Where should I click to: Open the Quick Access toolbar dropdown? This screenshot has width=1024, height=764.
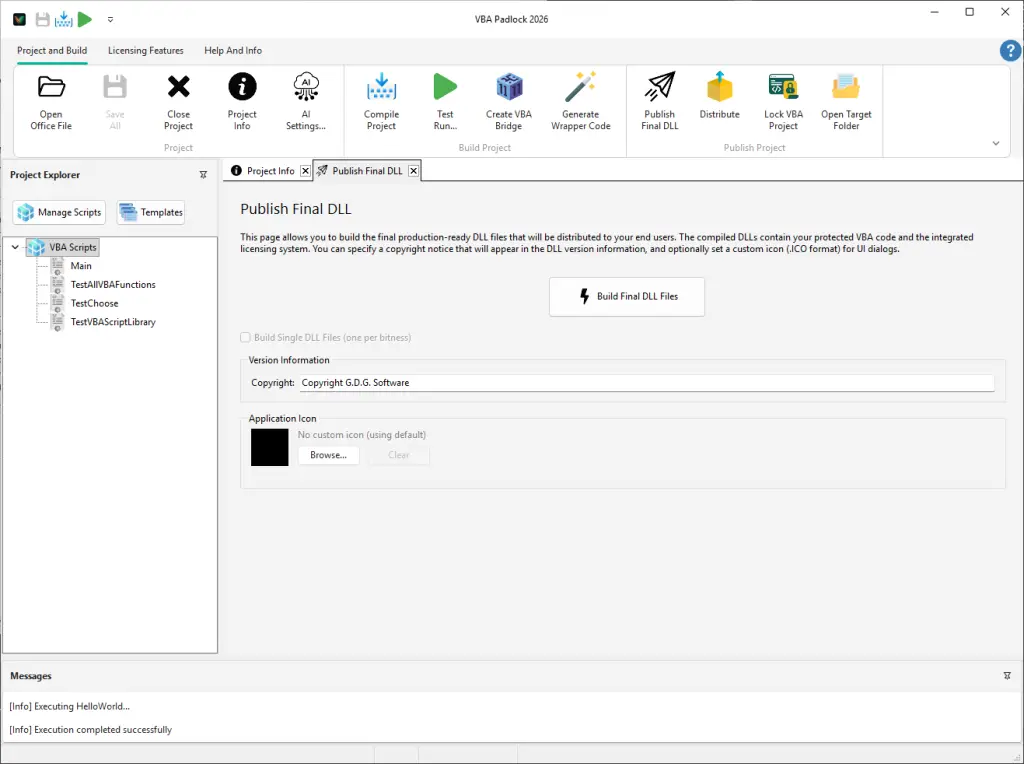pos(110,18)
